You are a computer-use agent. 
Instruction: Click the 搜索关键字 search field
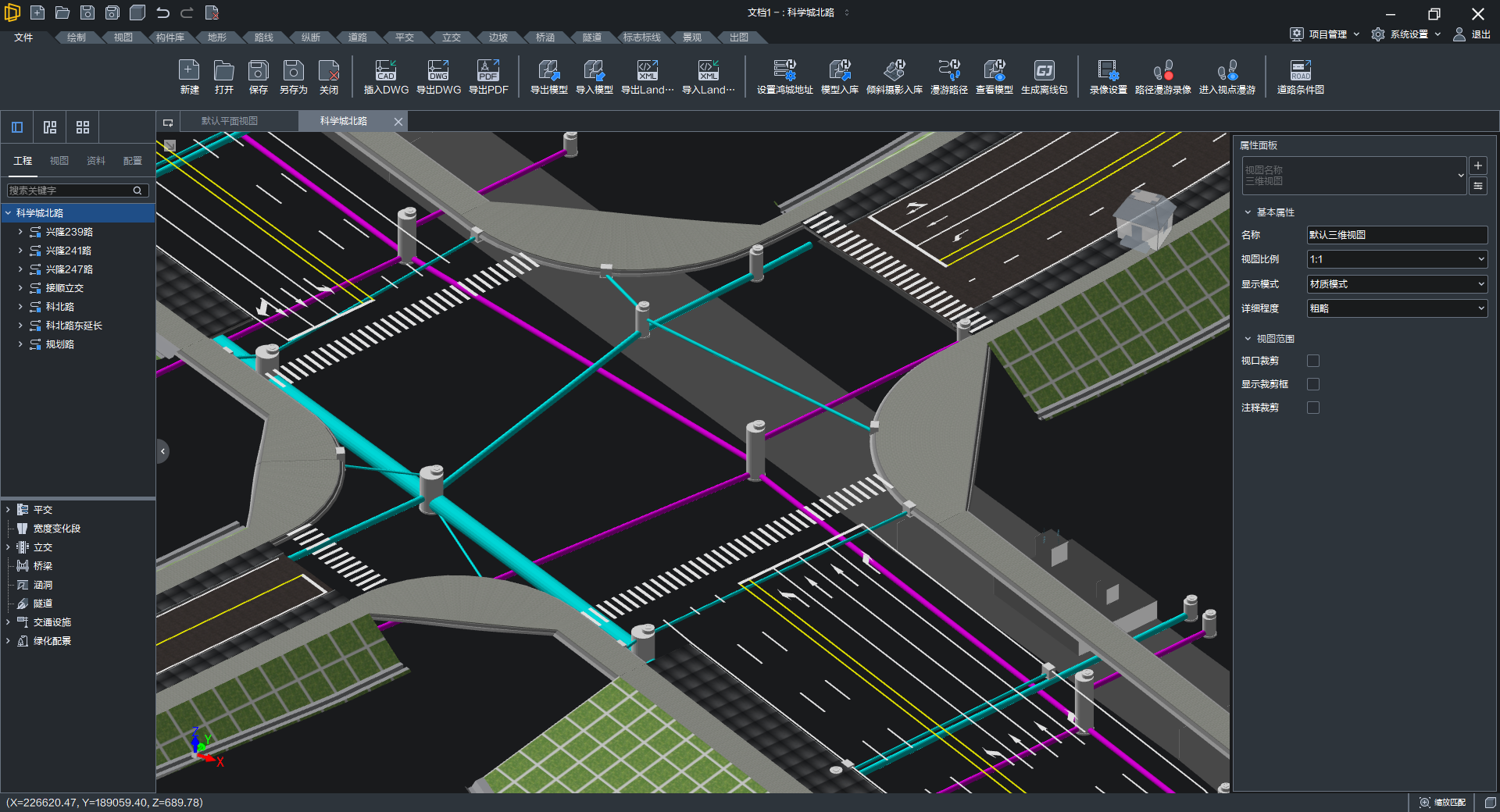pyautogui.click(x=70, y=191)
